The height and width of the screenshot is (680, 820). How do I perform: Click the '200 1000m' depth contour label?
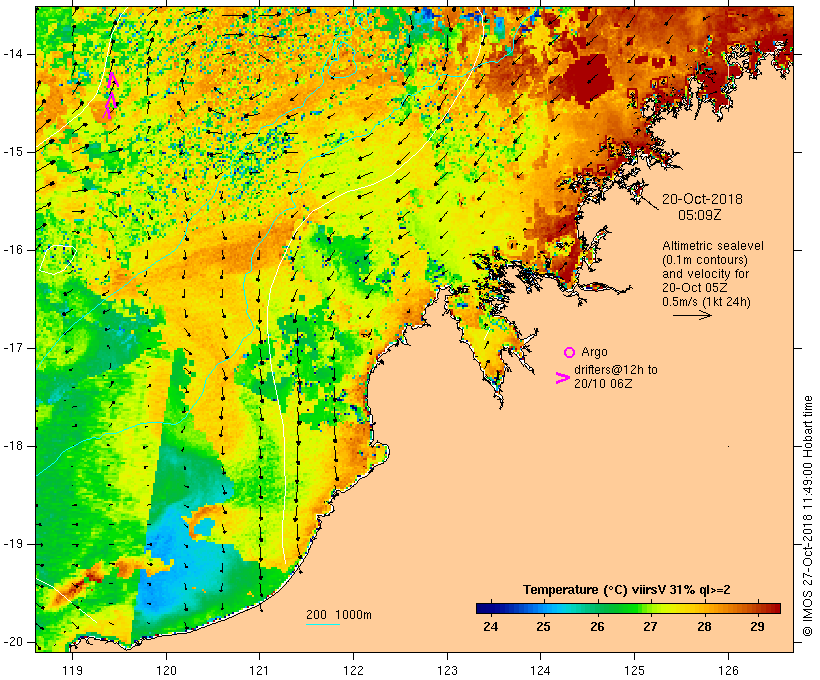point(338,615)
